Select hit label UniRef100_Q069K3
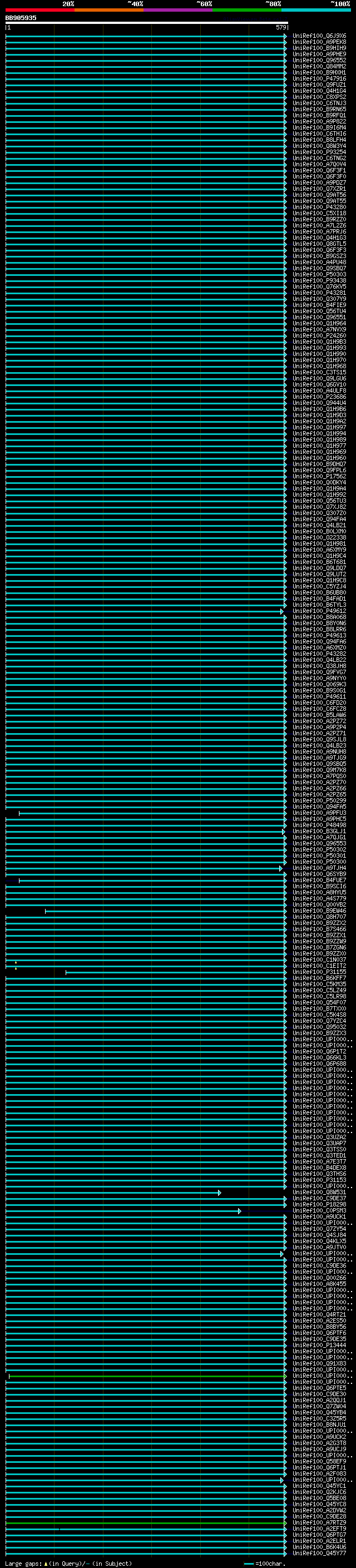 [x=319, y=684]
